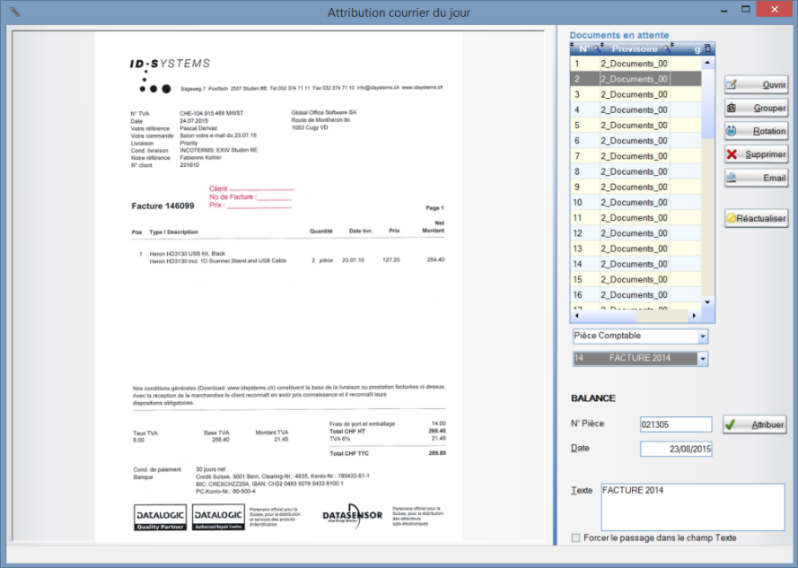Select document row 1

pyautogui.click(x=636, y=64)
